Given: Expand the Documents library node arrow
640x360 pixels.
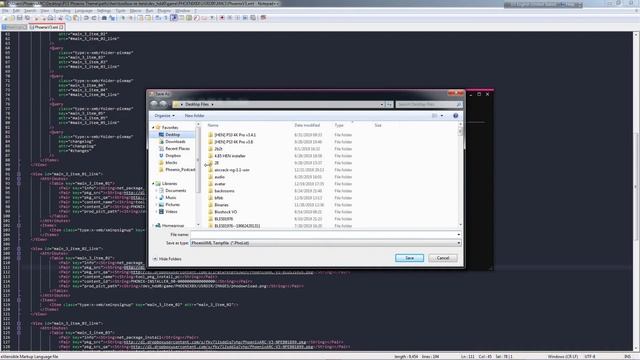Looking at the screenshot, I should [156, 191].
